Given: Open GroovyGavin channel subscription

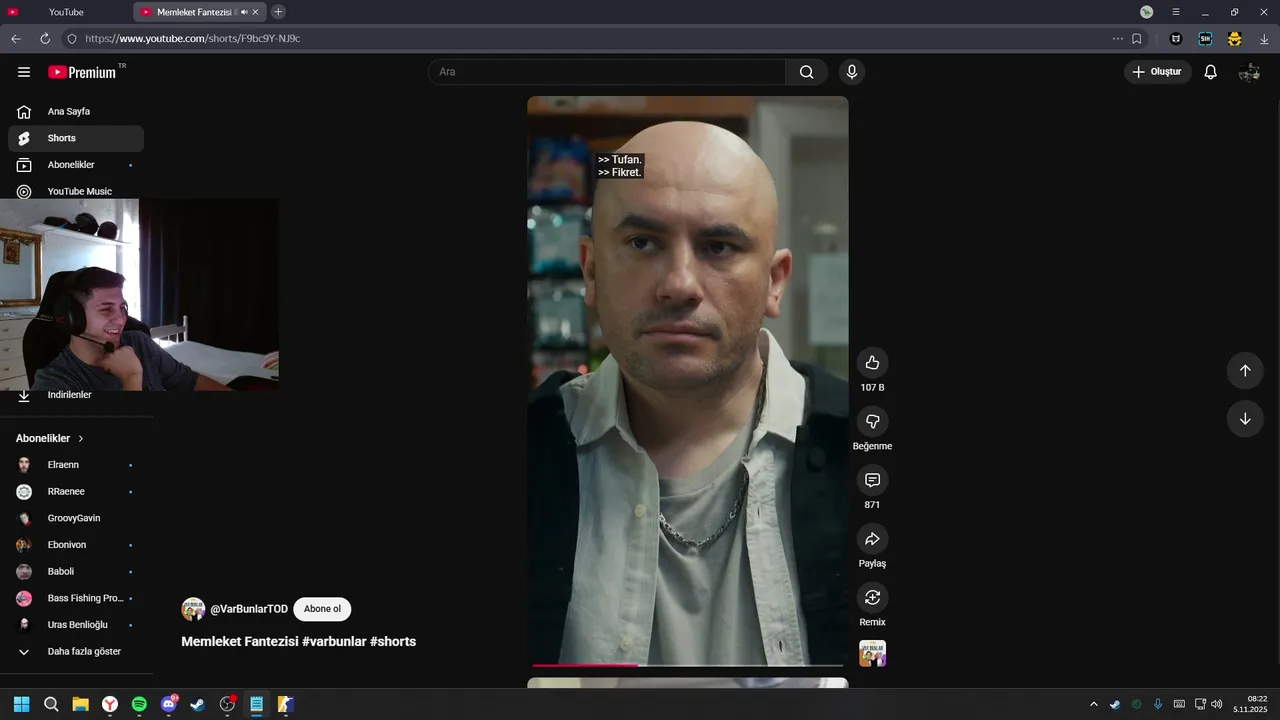Looking at the screenshot, I should pos(76,518).
